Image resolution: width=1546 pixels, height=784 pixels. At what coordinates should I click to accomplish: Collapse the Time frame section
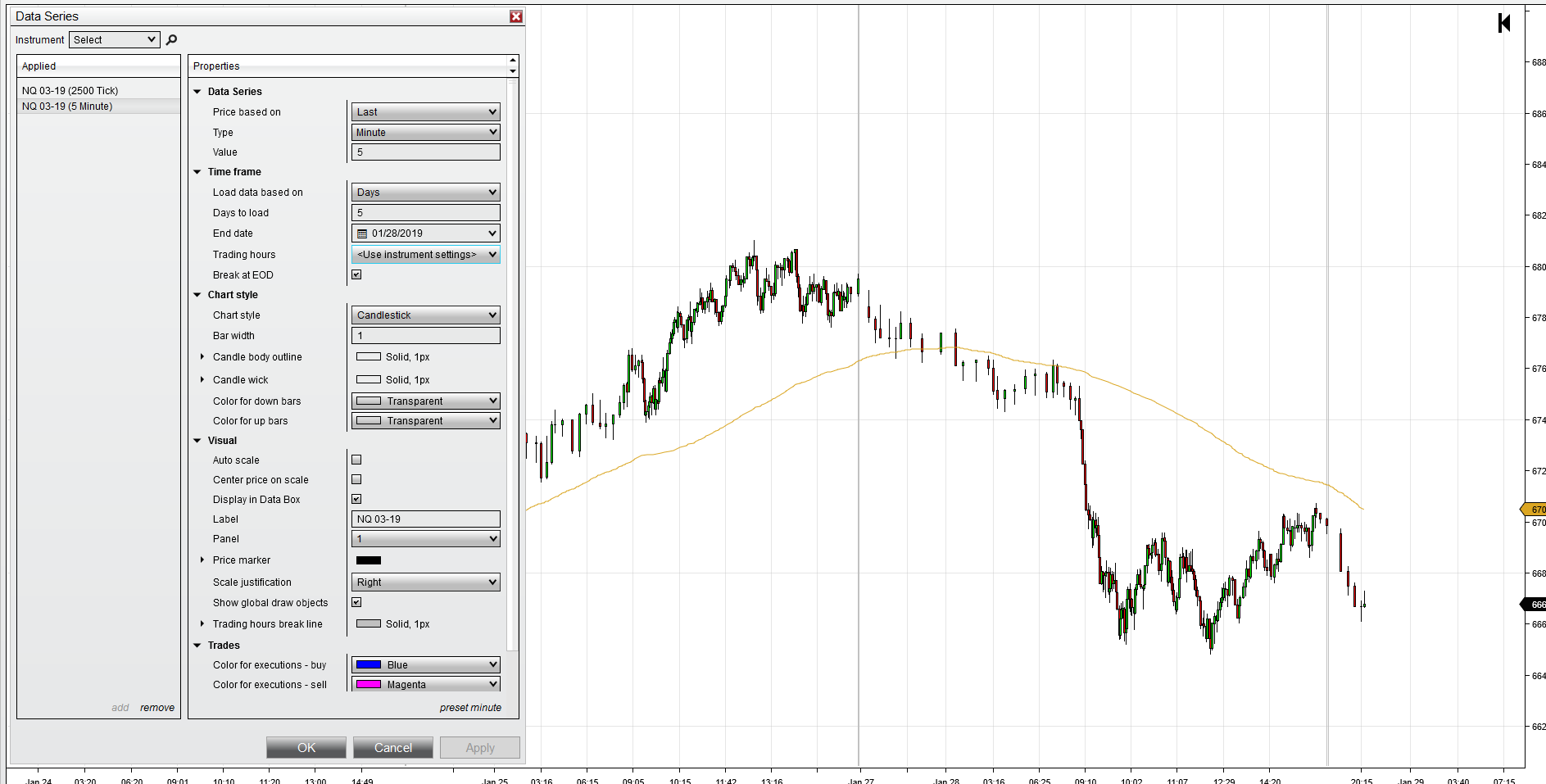pyautogui.click(x=197, y=172)
